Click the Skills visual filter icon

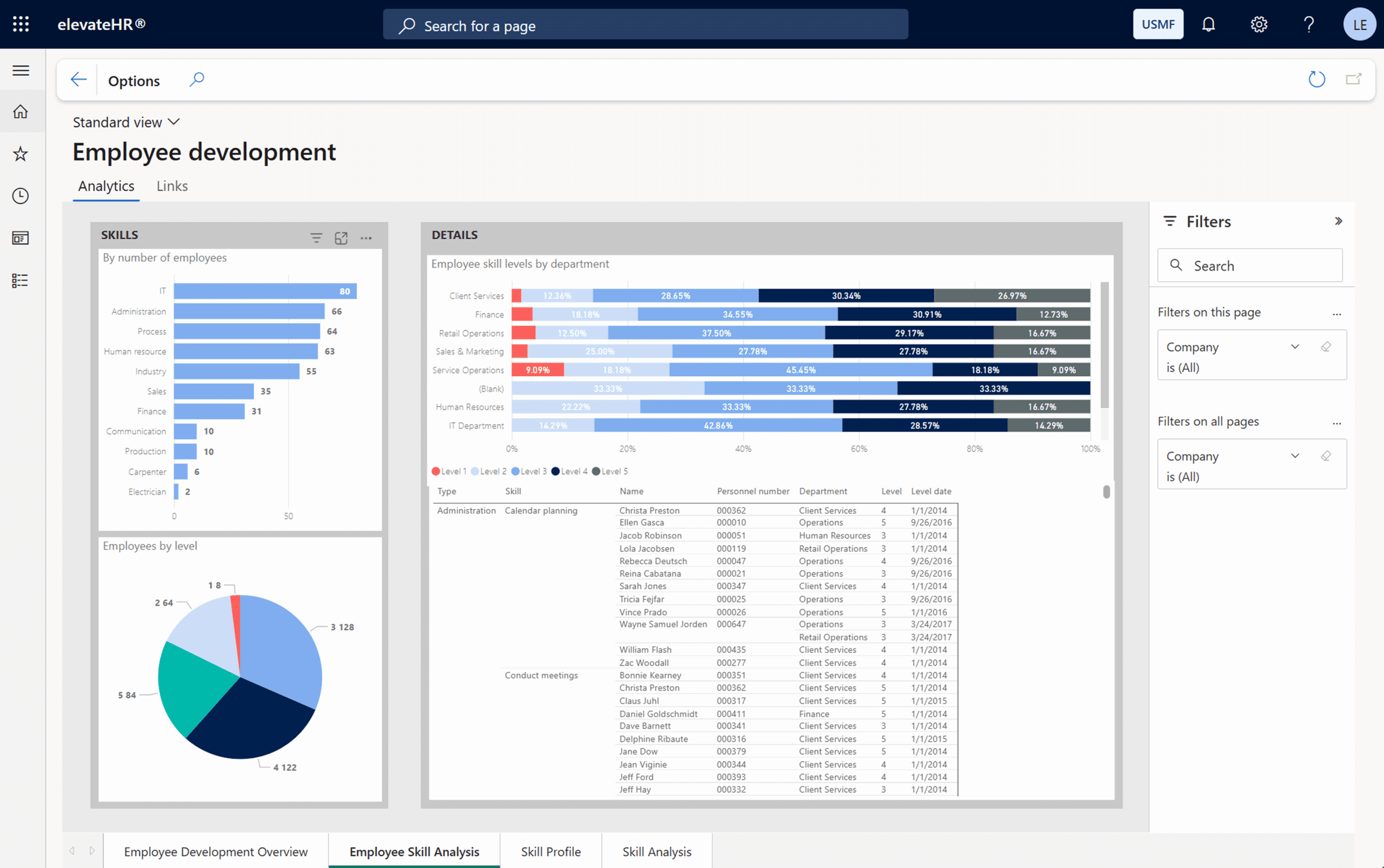[316, 238]
